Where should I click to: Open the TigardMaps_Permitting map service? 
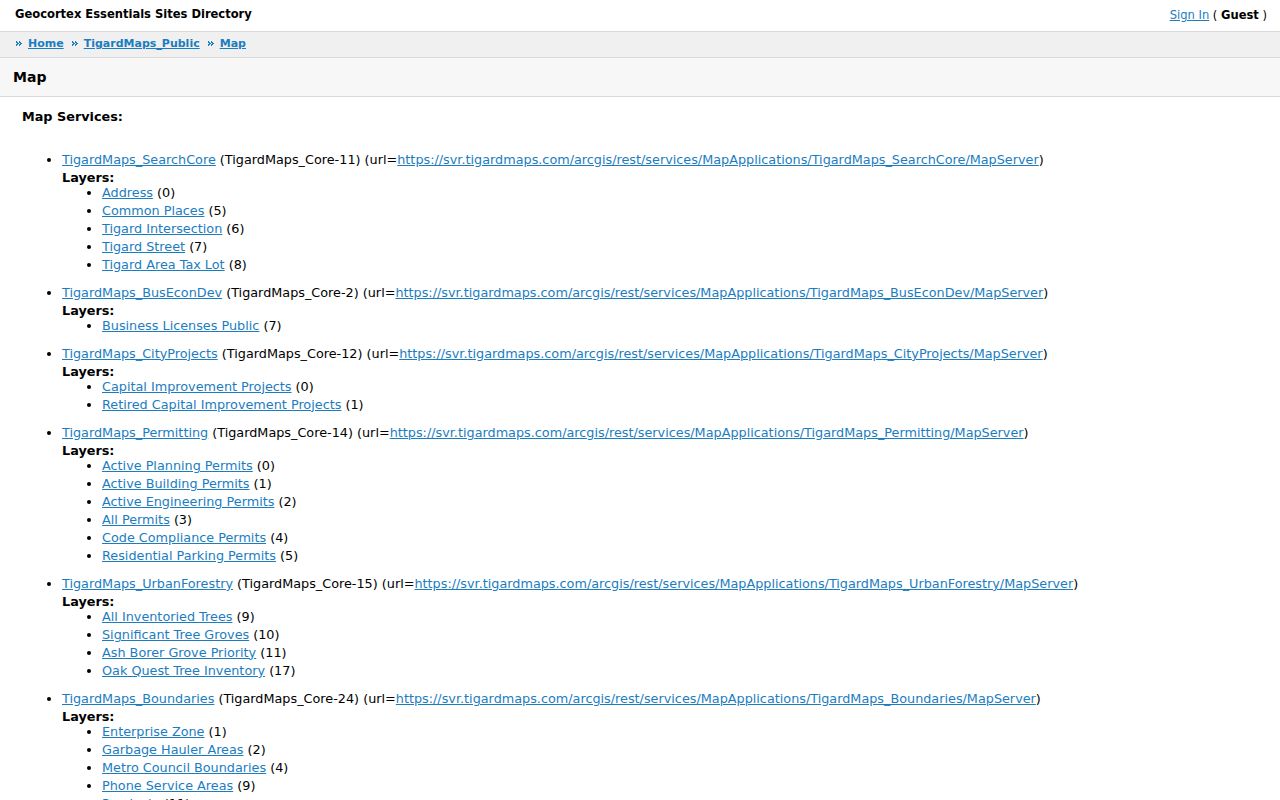(135, 433)
